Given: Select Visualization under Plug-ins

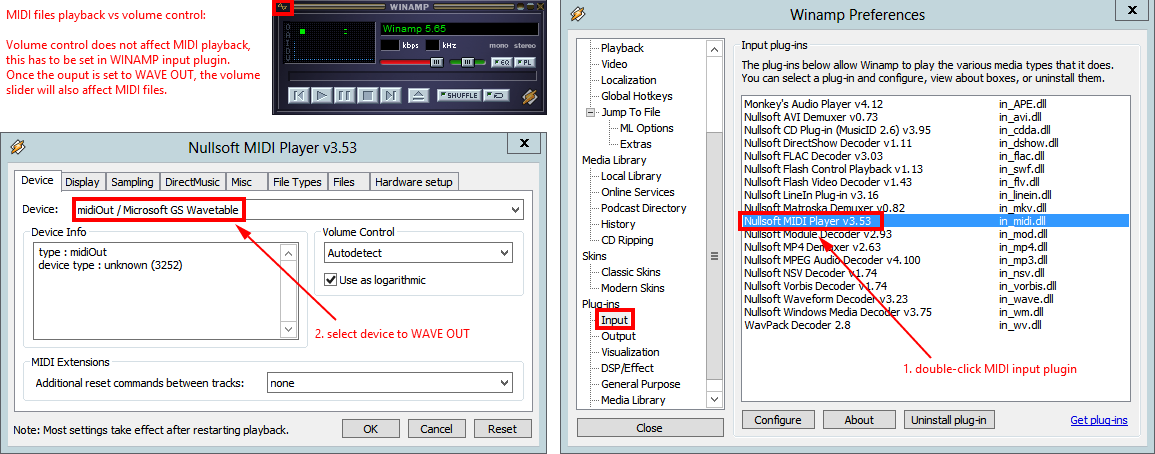Looking at the screenshot, I should (630, 352).
